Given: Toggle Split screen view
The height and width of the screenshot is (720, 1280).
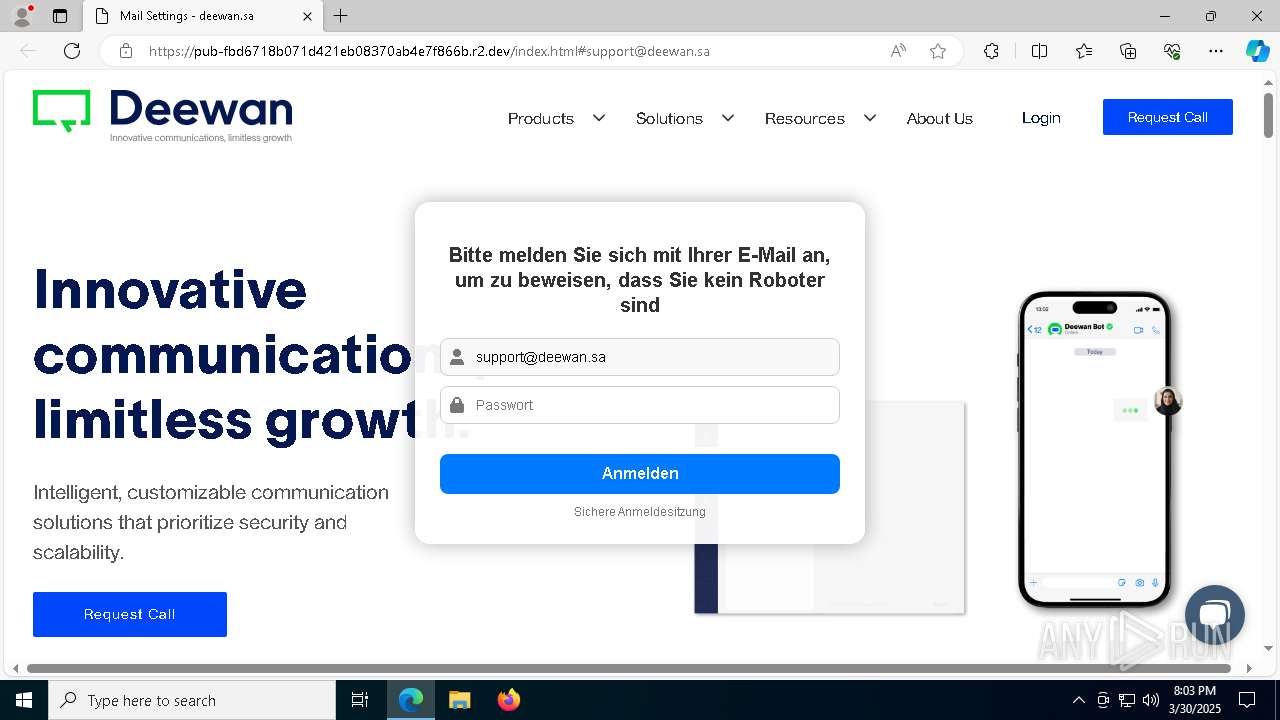Looking at the screenshot, I should tap(1039, 51).
